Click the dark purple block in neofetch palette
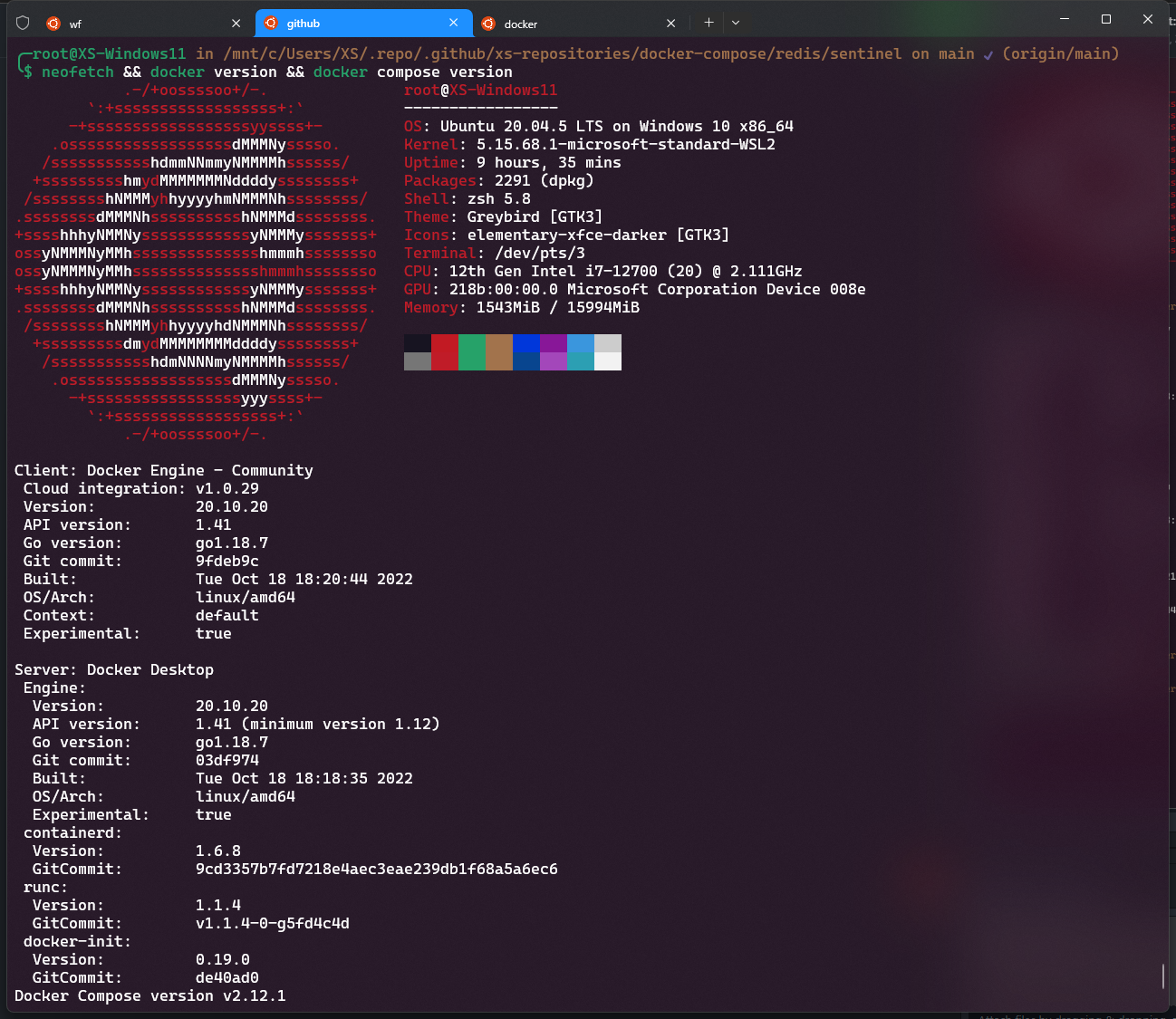Image resolution: width=1176 pixels, height=1019 pixels. 554,343
